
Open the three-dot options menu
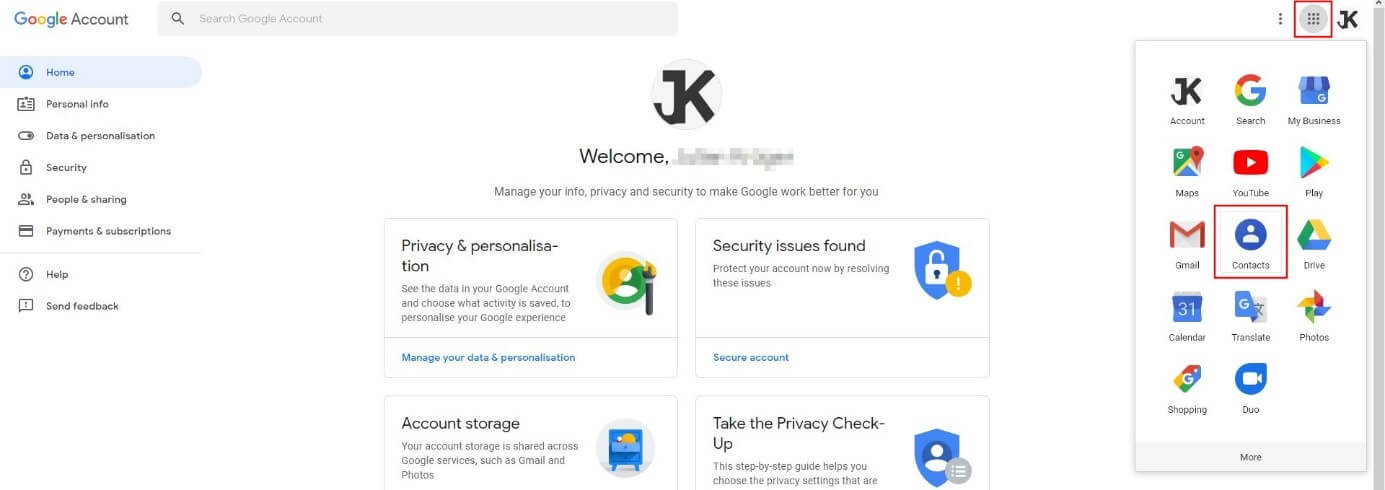tap(1280, 19)
